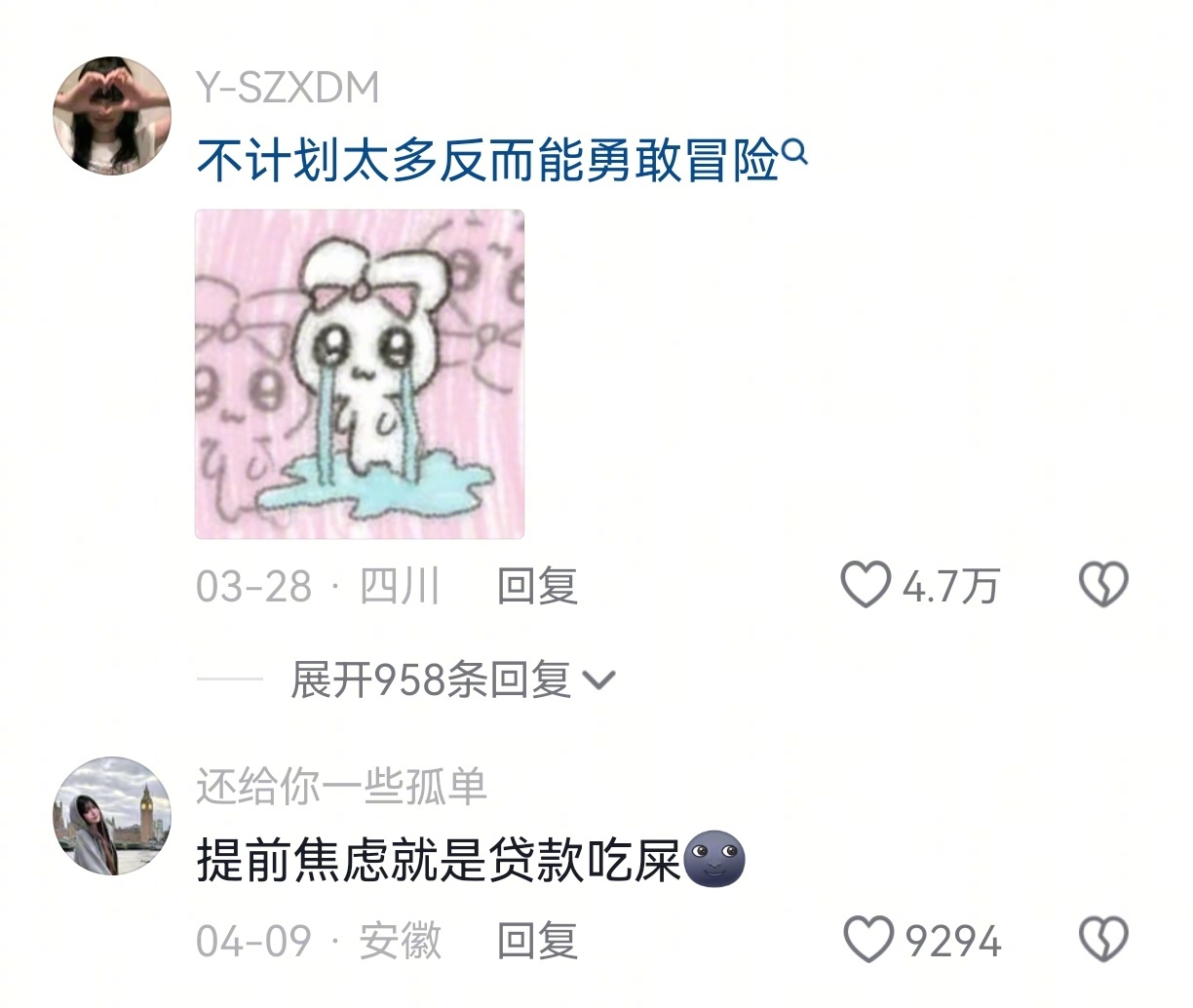Tap the magnifier icon after 勇敢冒险
This screenshot has width=1193, height=1008.
(x=795, y=152)
